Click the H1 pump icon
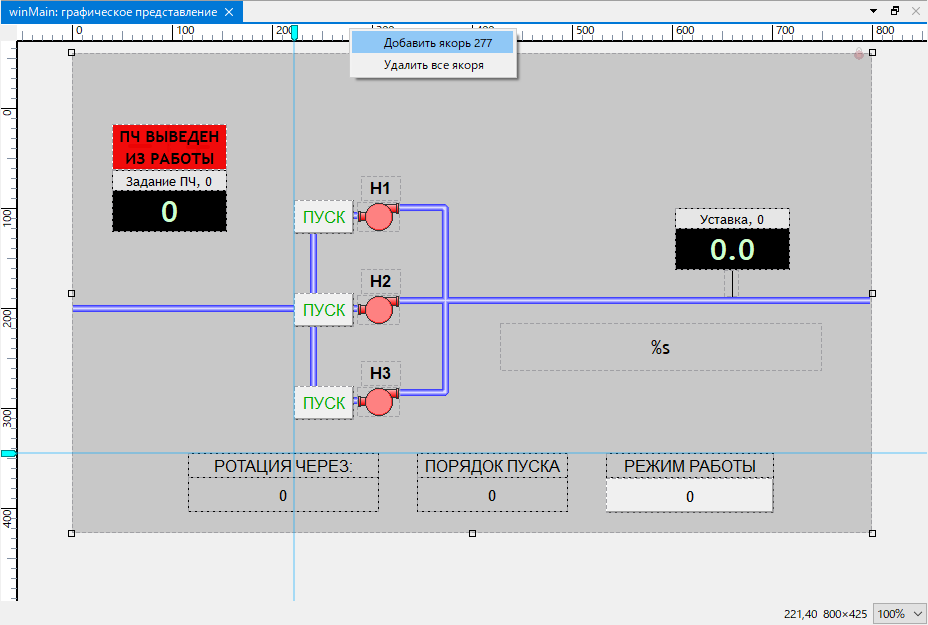 point(379,217)
